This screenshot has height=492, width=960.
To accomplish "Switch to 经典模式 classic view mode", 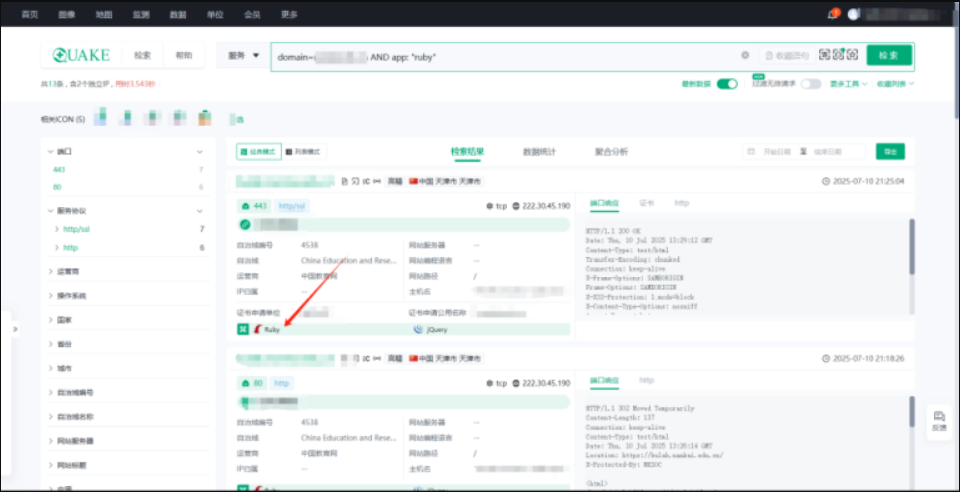I will tap(259, 151).
